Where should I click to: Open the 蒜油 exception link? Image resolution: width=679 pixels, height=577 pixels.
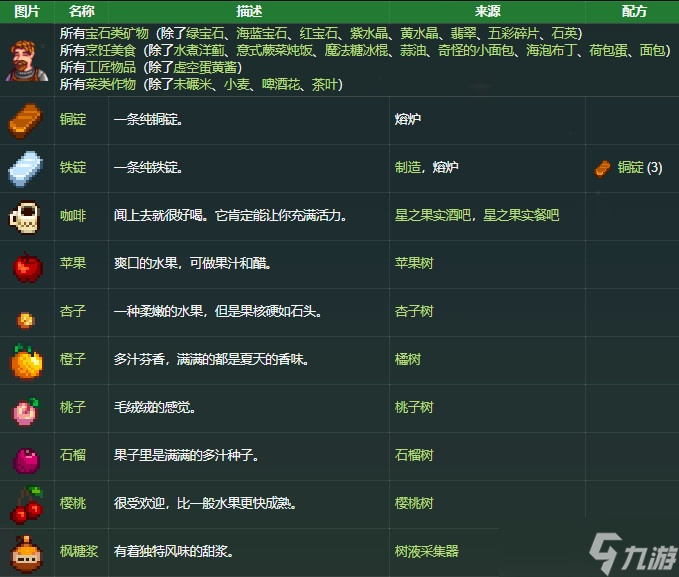[413, 50]
